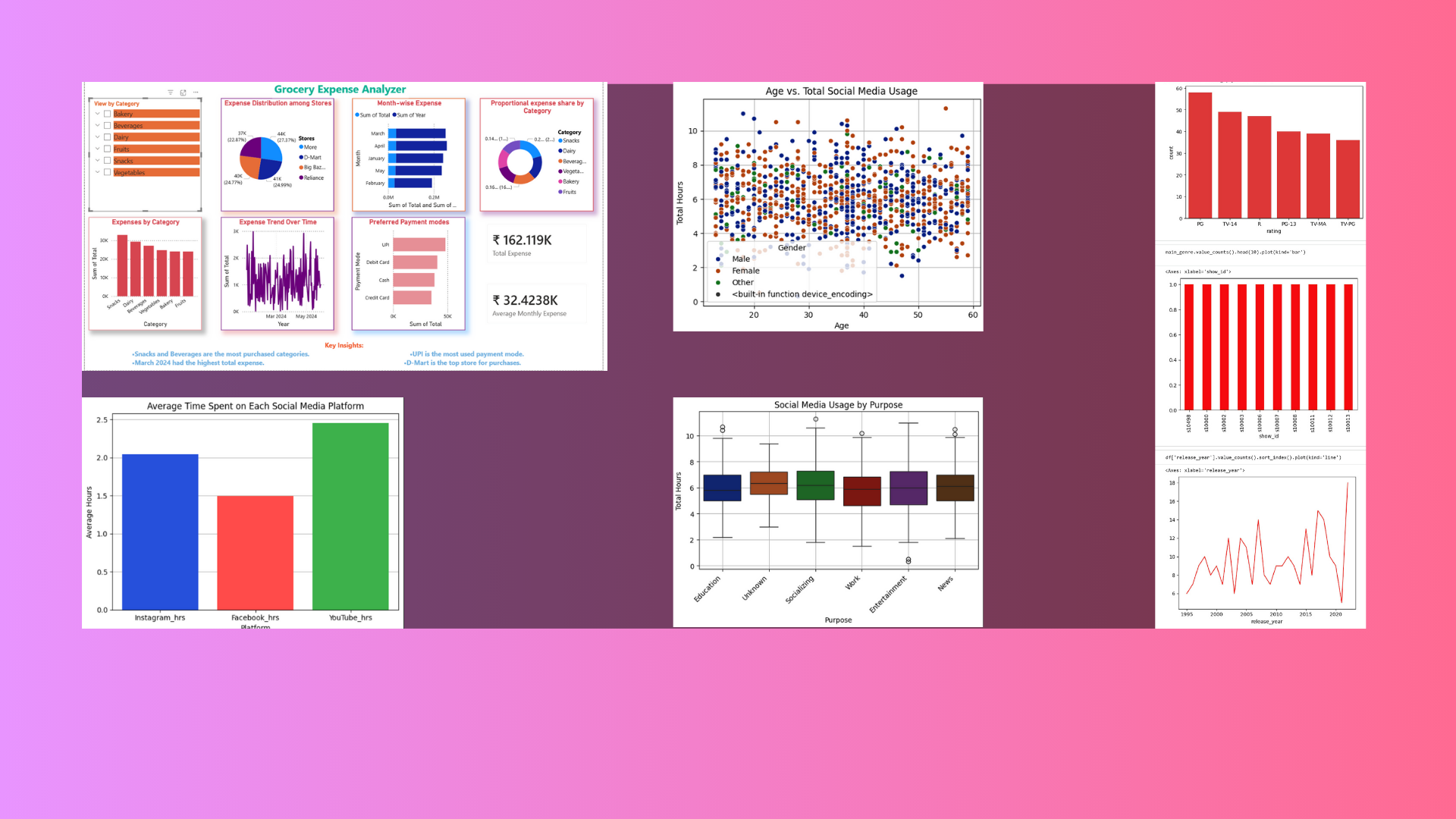Expand the Beverages chevron
Viewport: 1456px width, 819px height.
(98, 126)
